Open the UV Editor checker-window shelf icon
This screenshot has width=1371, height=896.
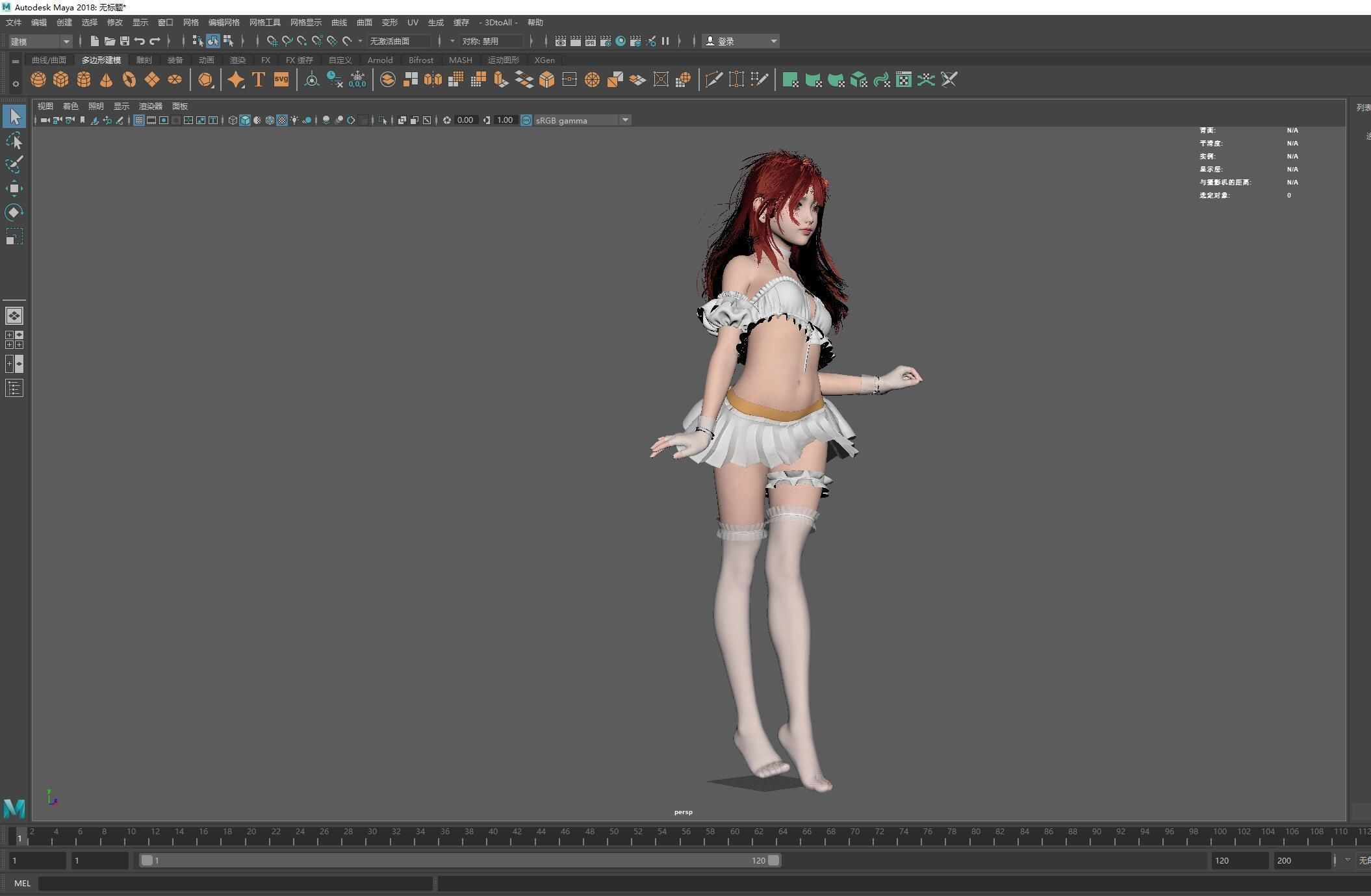904,80
